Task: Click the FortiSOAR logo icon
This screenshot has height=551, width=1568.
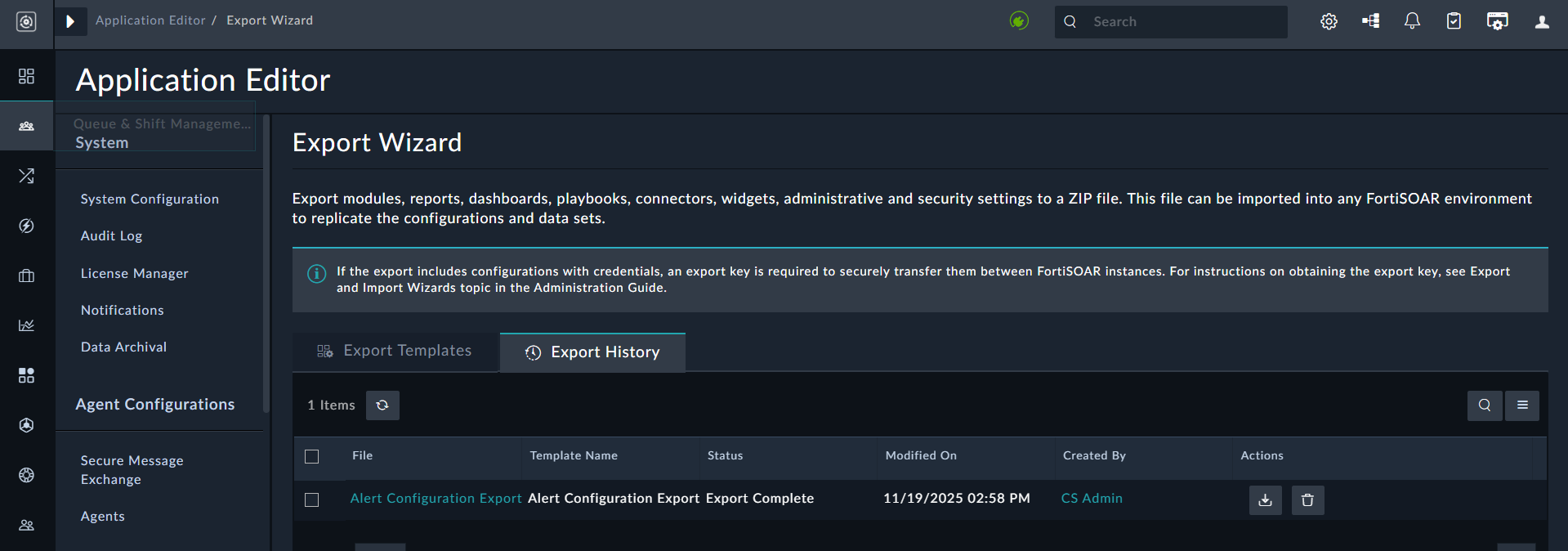Action: 26,22
